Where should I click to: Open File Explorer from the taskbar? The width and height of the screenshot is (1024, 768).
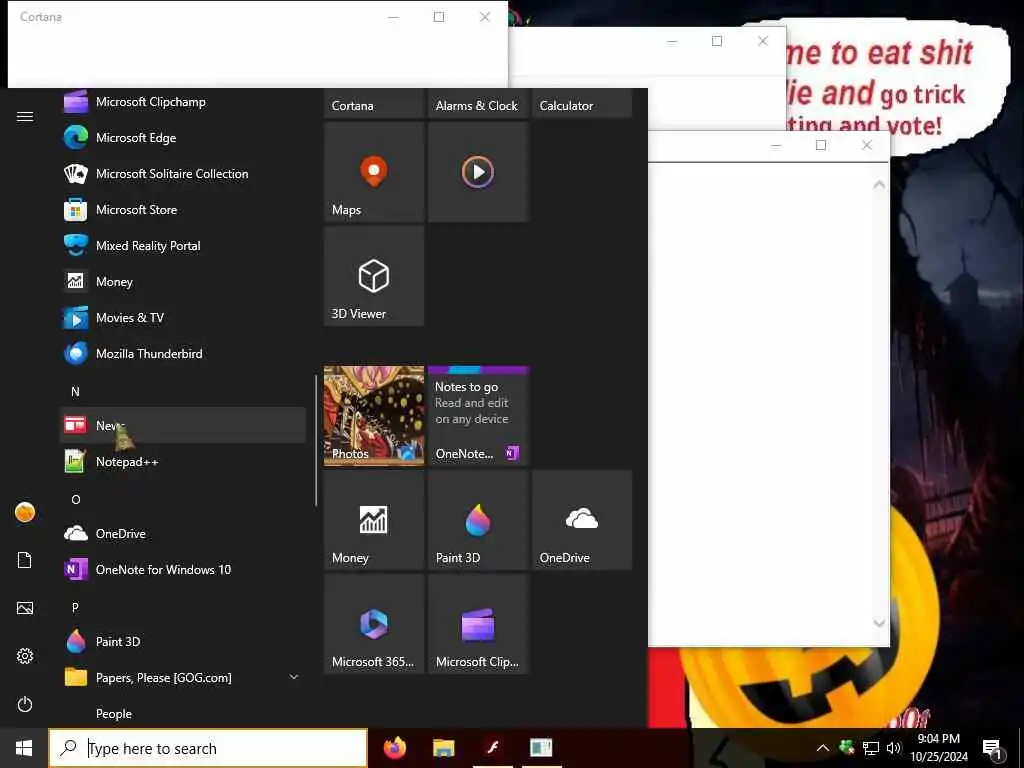click(443, 748)
